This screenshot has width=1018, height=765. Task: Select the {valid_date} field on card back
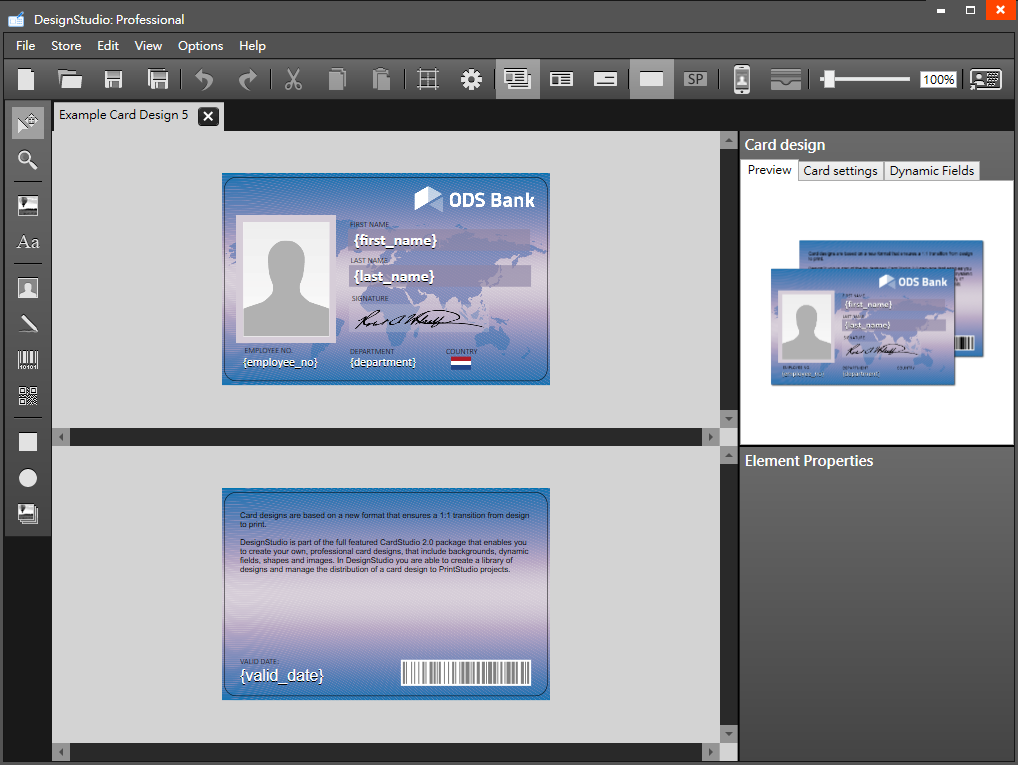[x=282, y=675]
